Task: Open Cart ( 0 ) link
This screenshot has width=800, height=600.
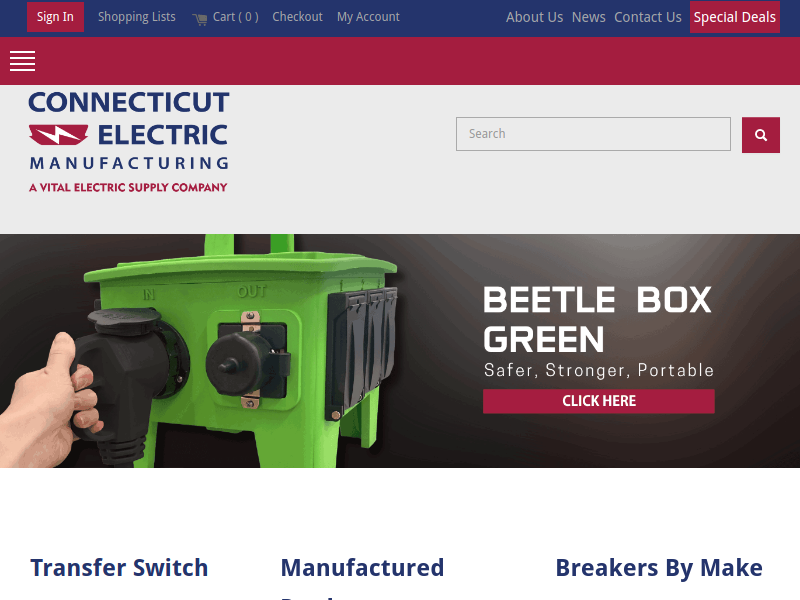Action: [x=235, y=17]
